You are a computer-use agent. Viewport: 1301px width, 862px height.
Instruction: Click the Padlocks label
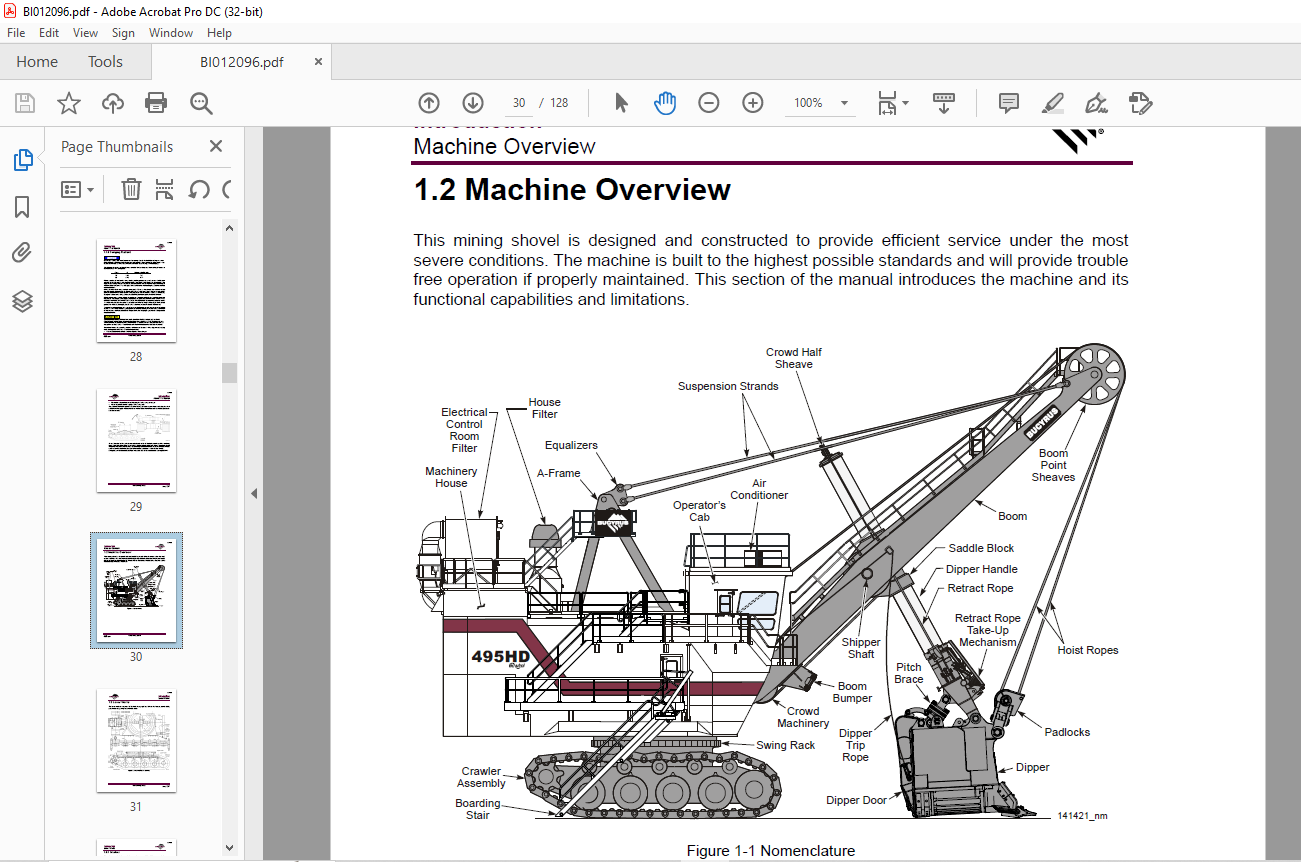click(x=1067, y=732)
